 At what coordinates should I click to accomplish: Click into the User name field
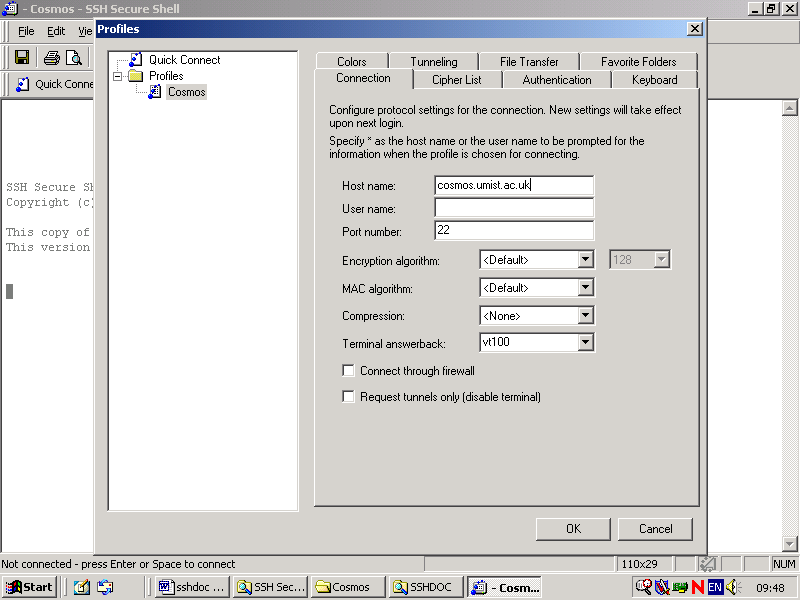513,208
